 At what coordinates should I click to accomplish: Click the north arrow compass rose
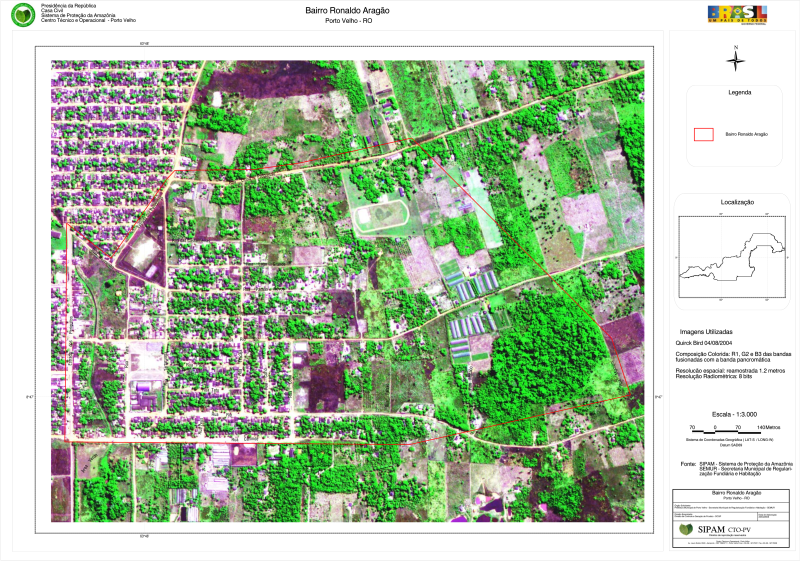(736, 59)
